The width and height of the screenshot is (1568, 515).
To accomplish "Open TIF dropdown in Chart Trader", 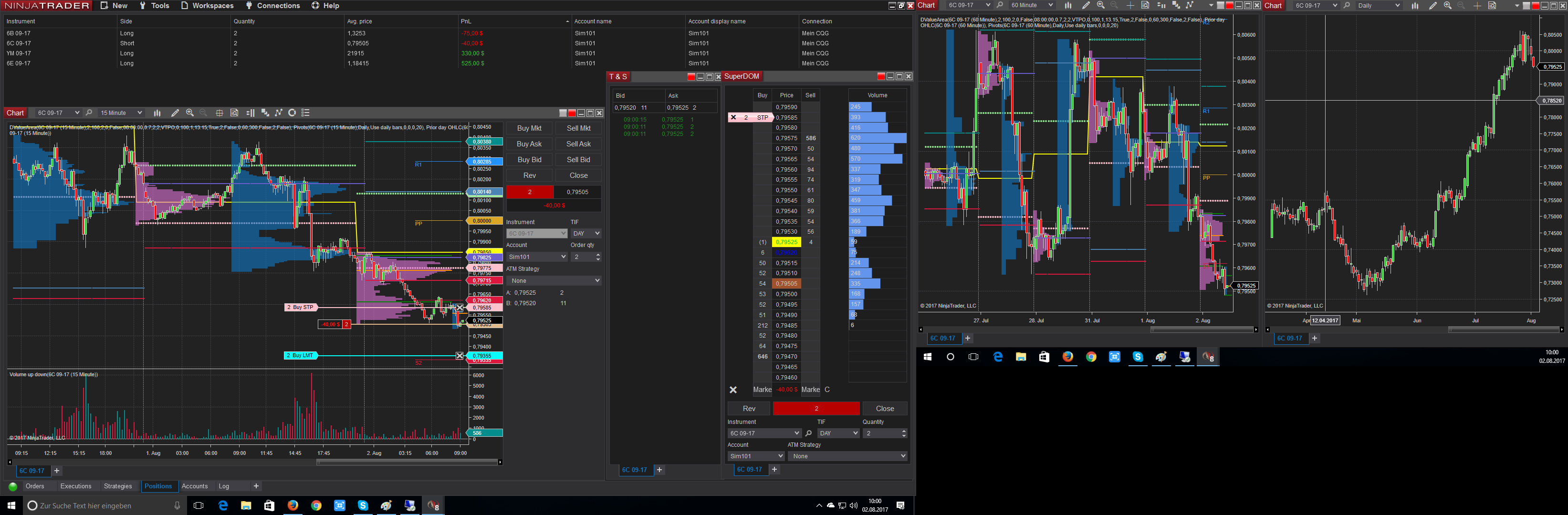I will point(585,234).
